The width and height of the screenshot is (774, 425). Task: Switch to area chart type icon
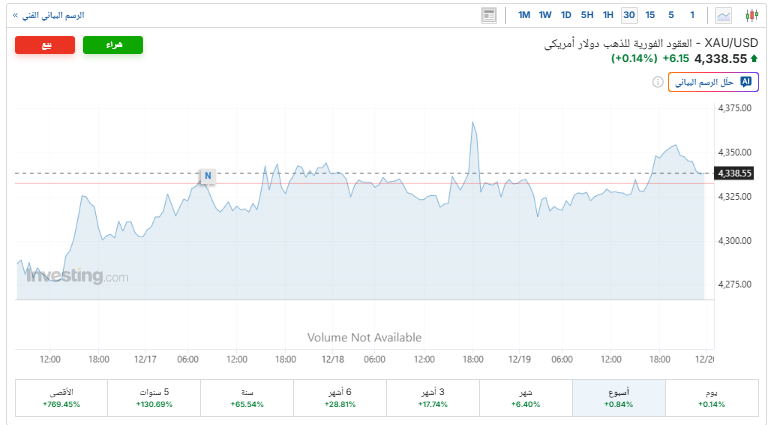(724, 15)
